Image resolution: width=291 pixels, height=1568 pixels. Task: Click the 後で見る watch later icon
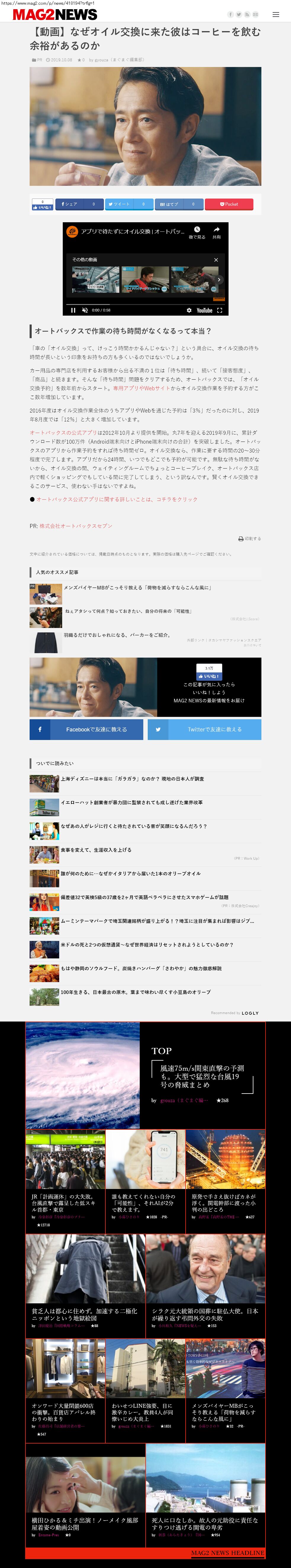click(x=197, y=233)
